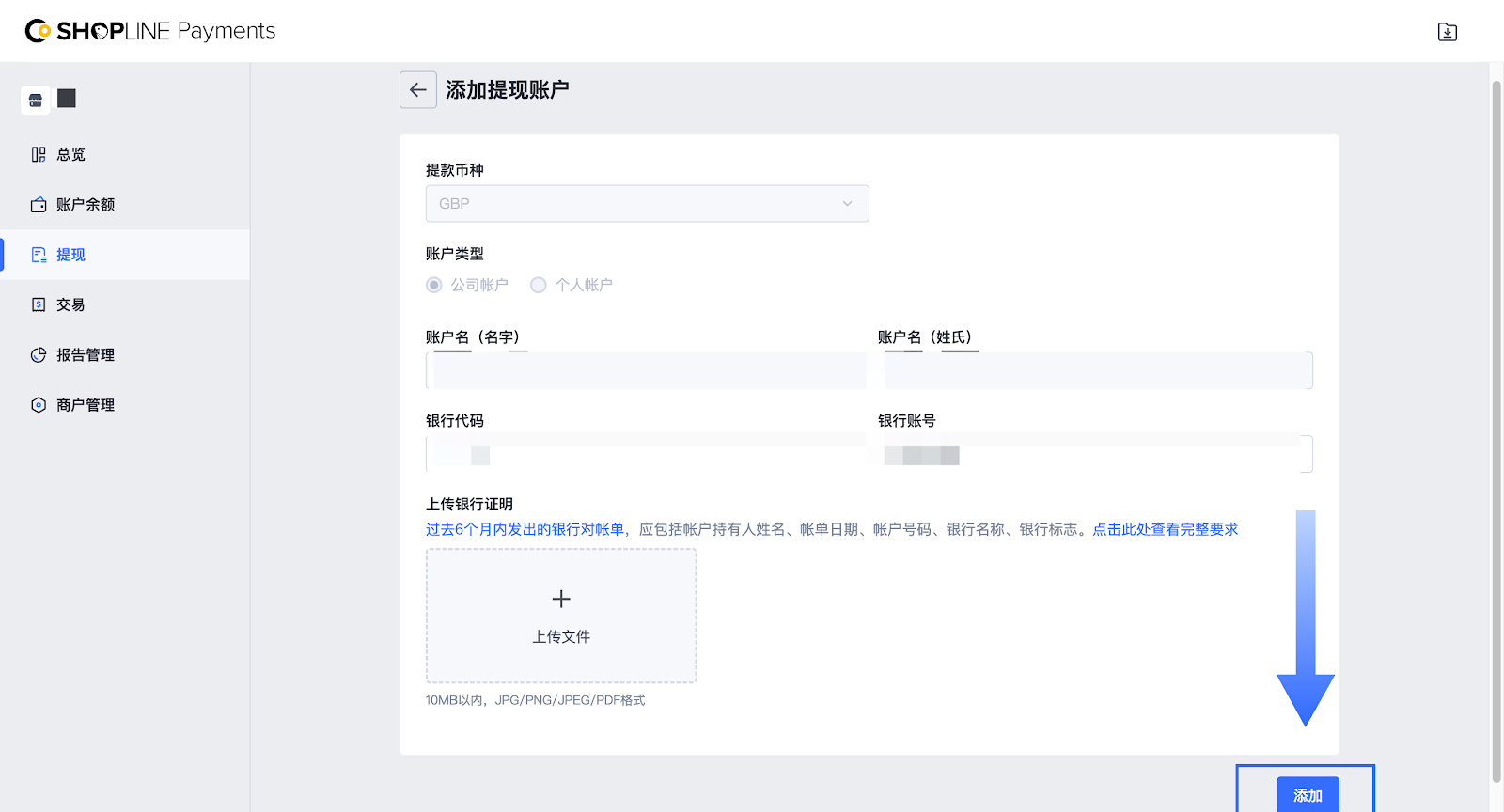Click the plus icon to upload file

561,599
